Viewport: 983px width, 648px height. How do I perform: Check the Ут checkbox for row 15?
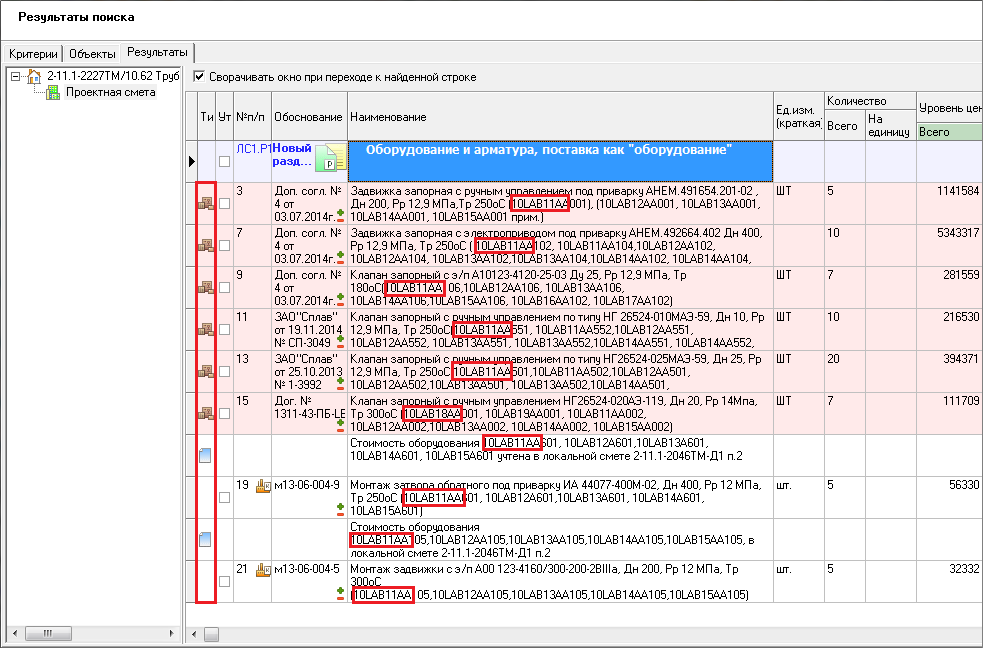[224, 414]
